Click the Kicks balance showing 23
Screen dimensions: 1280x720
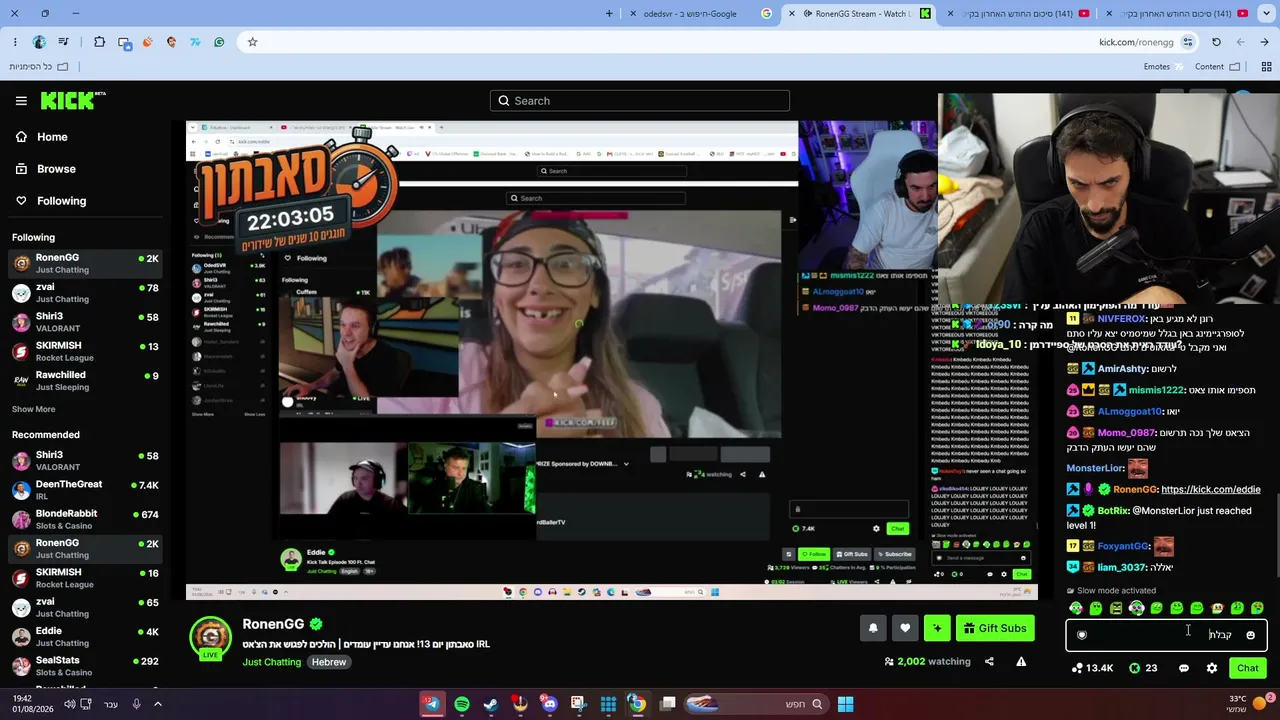(x=1143, y=668)
